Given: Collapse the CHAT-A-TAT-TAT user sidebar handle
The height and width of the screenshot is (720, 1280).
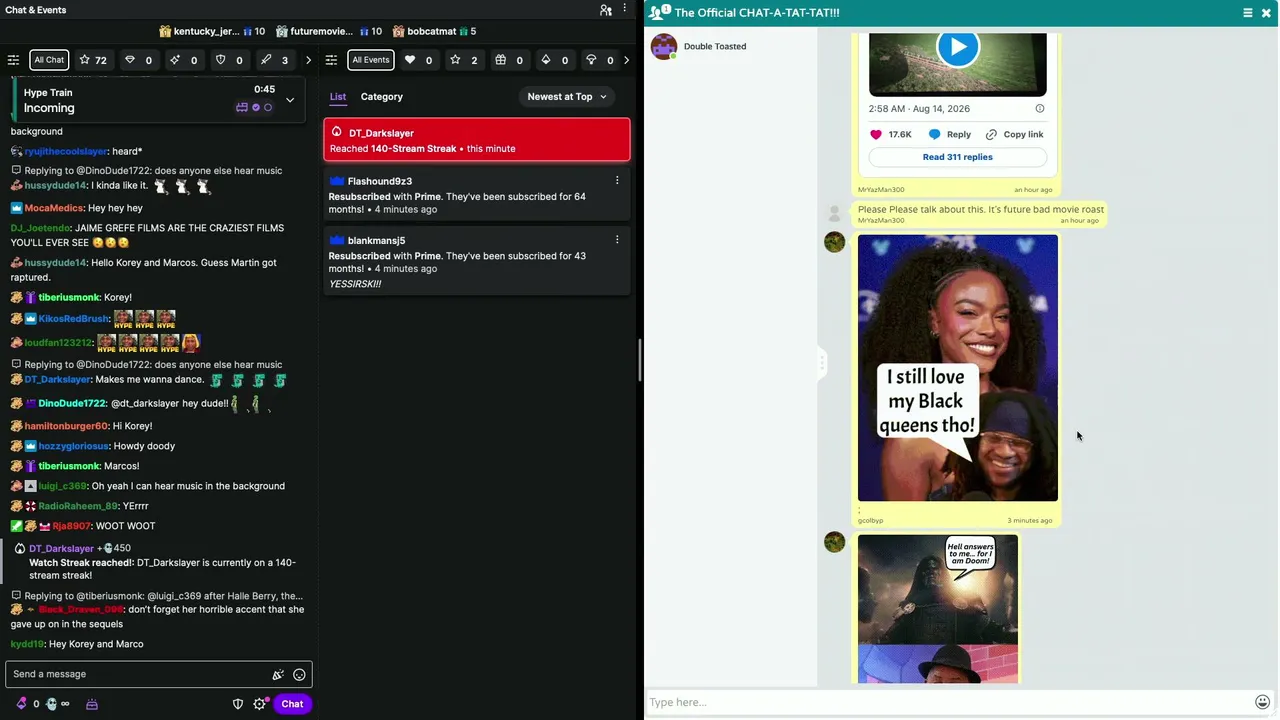Looking at the screenshot, I should pyautogui.click(x=822, y=362).
